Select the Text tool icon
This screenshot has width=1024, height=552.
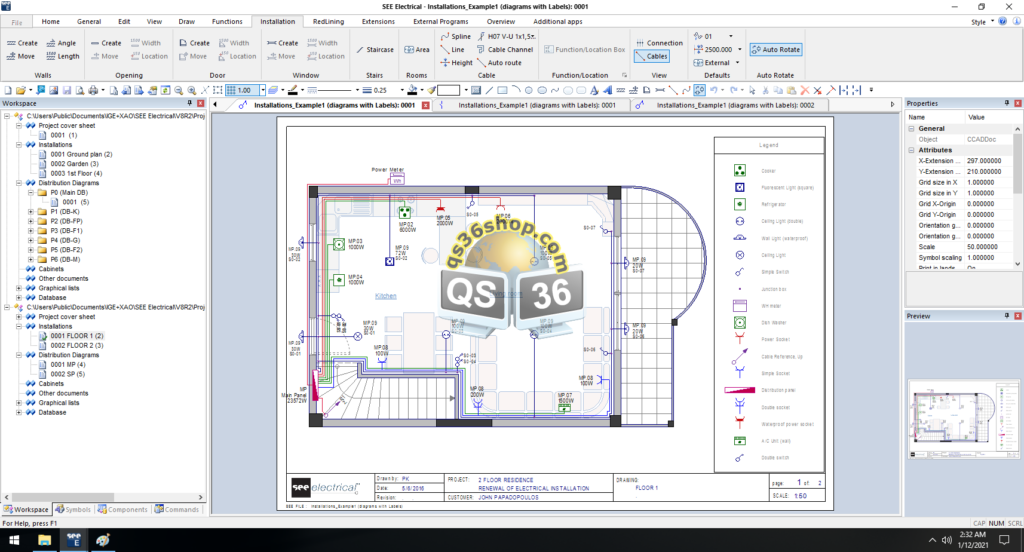point(594,90)
